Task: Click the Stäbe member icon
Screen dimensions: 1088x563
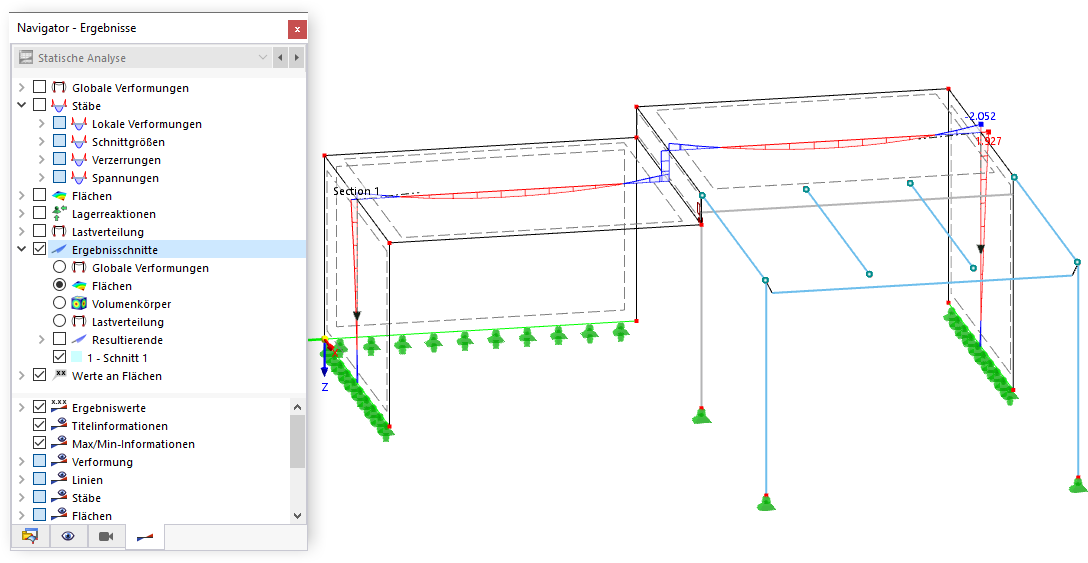Action: (59, 106)
